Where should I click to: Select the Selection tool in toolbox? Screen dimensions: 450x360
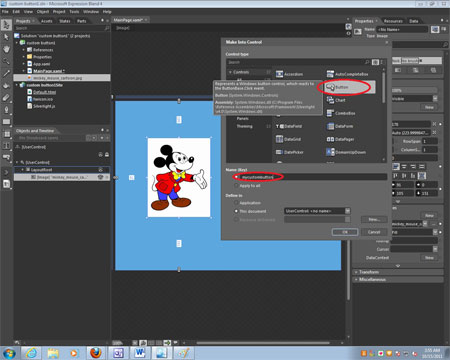(x=6, y=25)
